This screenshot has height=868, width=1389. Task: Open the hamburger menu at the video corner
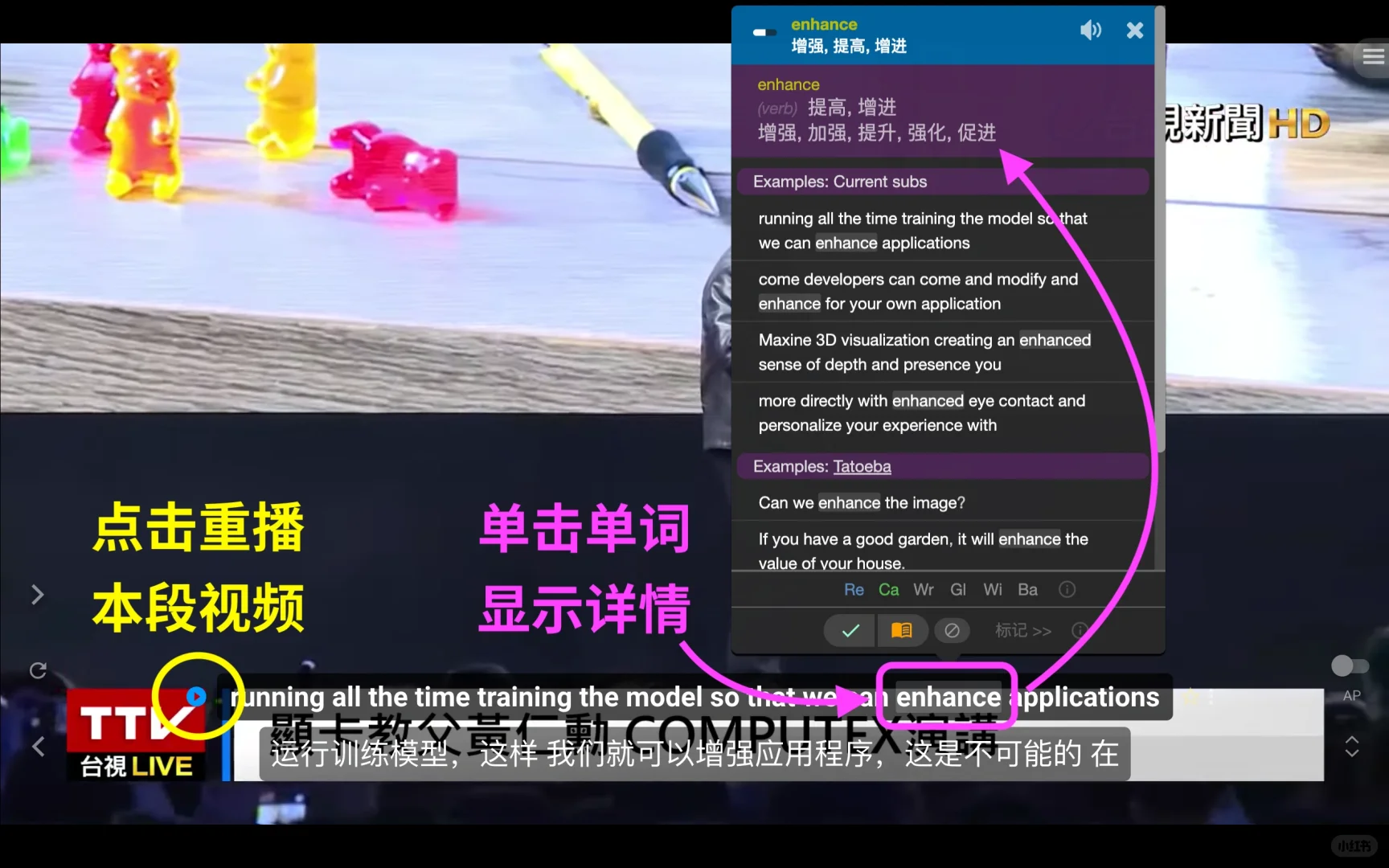tap(1373, 56)
